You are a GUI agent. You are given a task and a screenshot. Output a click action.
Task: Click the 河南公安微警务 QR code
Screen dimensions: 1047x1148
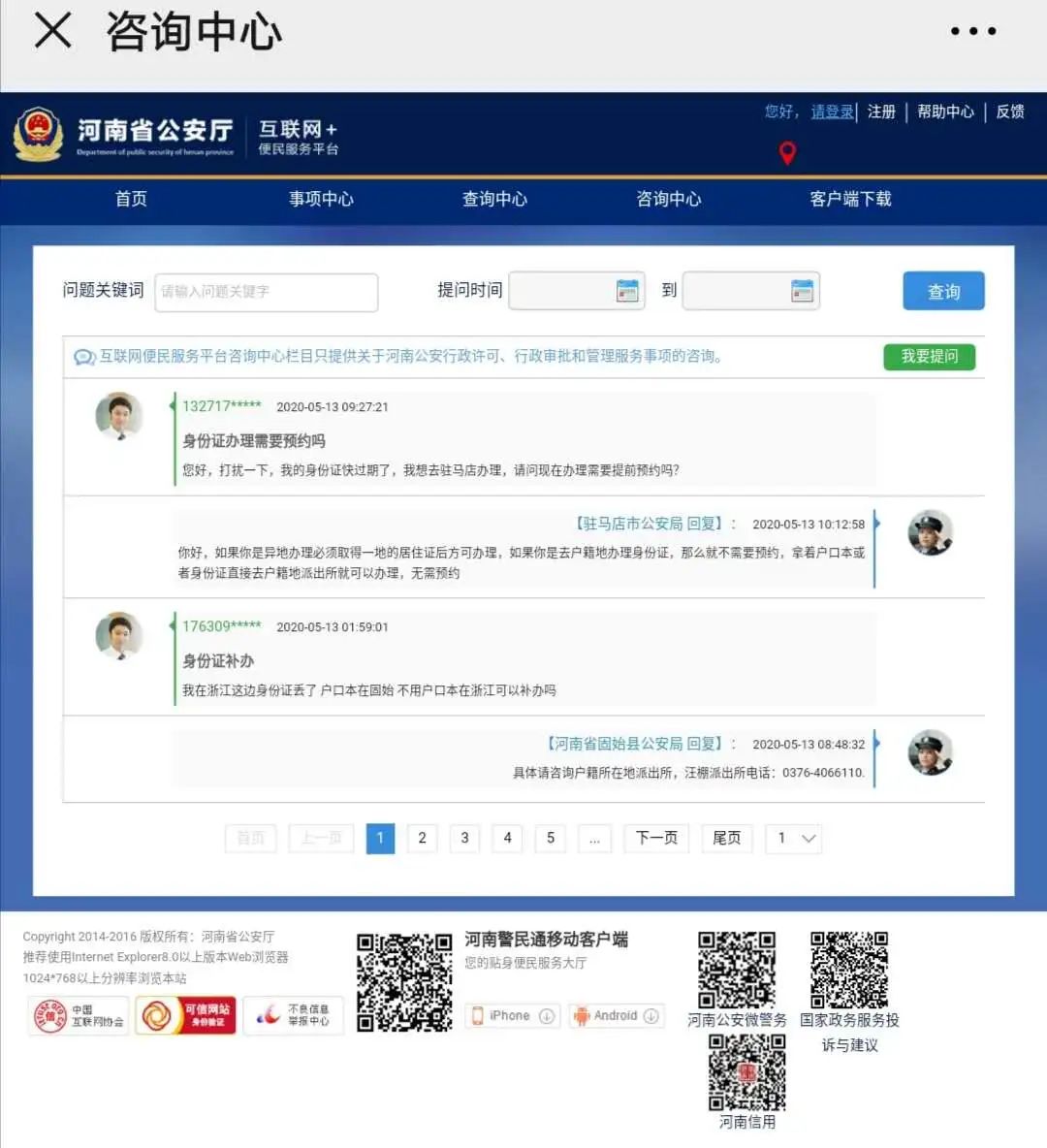click(737, 971)
